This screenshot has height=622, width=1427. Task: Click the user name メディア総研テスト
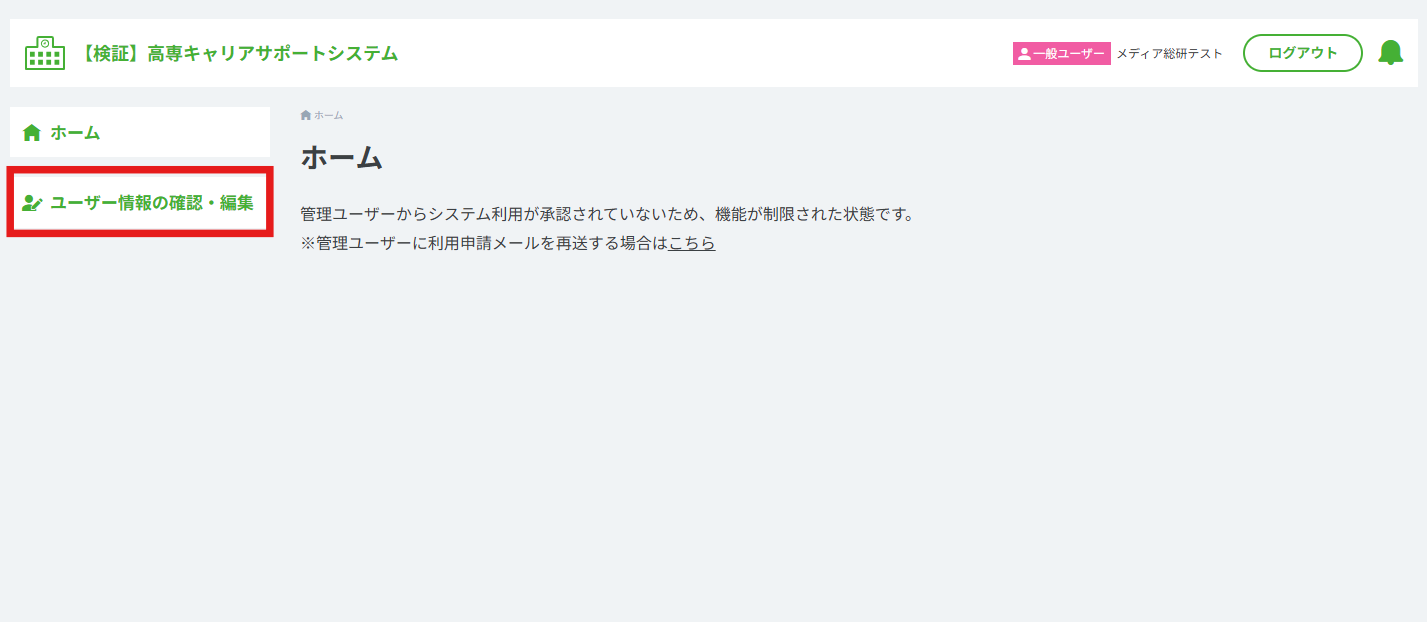[x=1169, y=54]
